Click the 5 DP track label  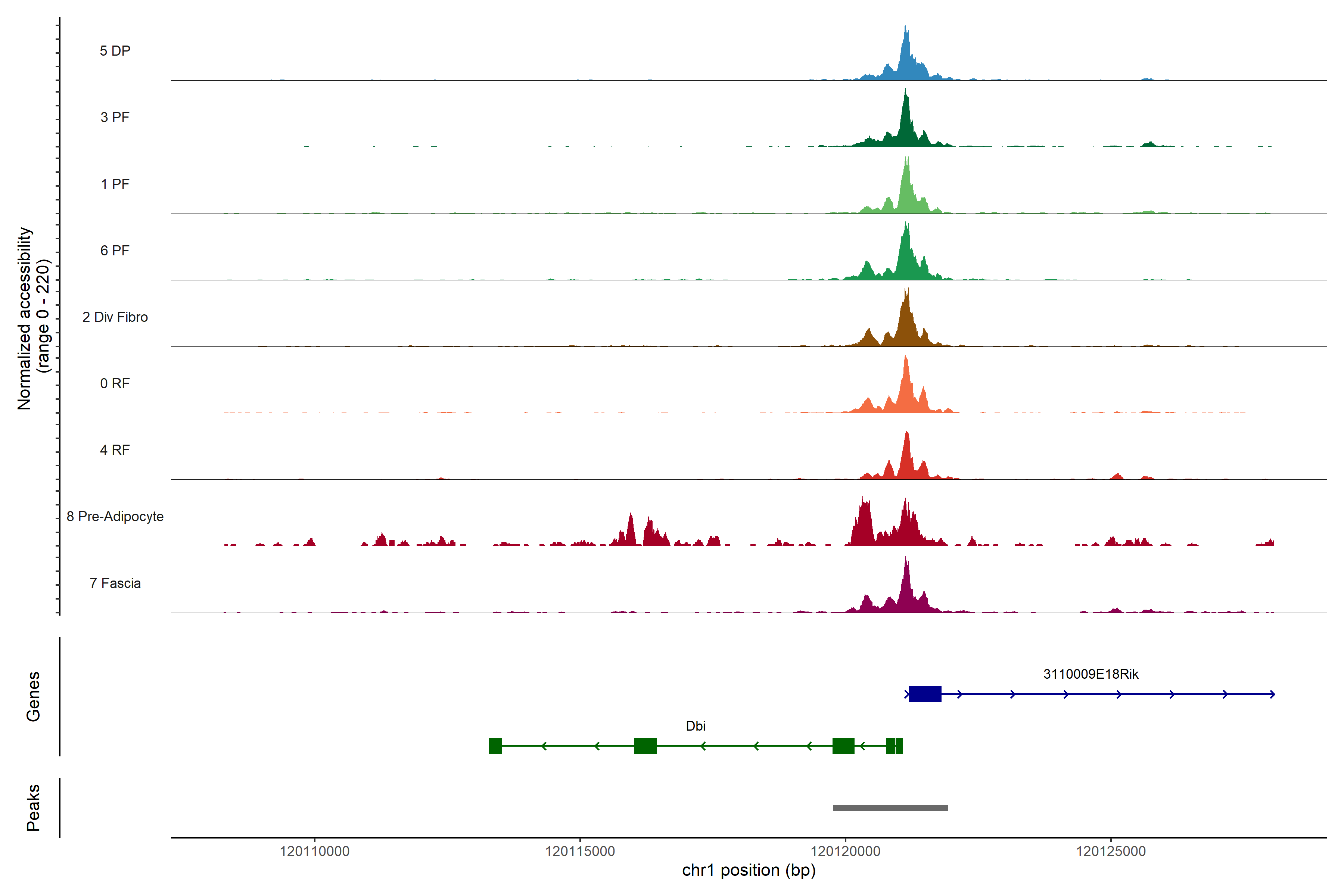[x=115, y=51]
